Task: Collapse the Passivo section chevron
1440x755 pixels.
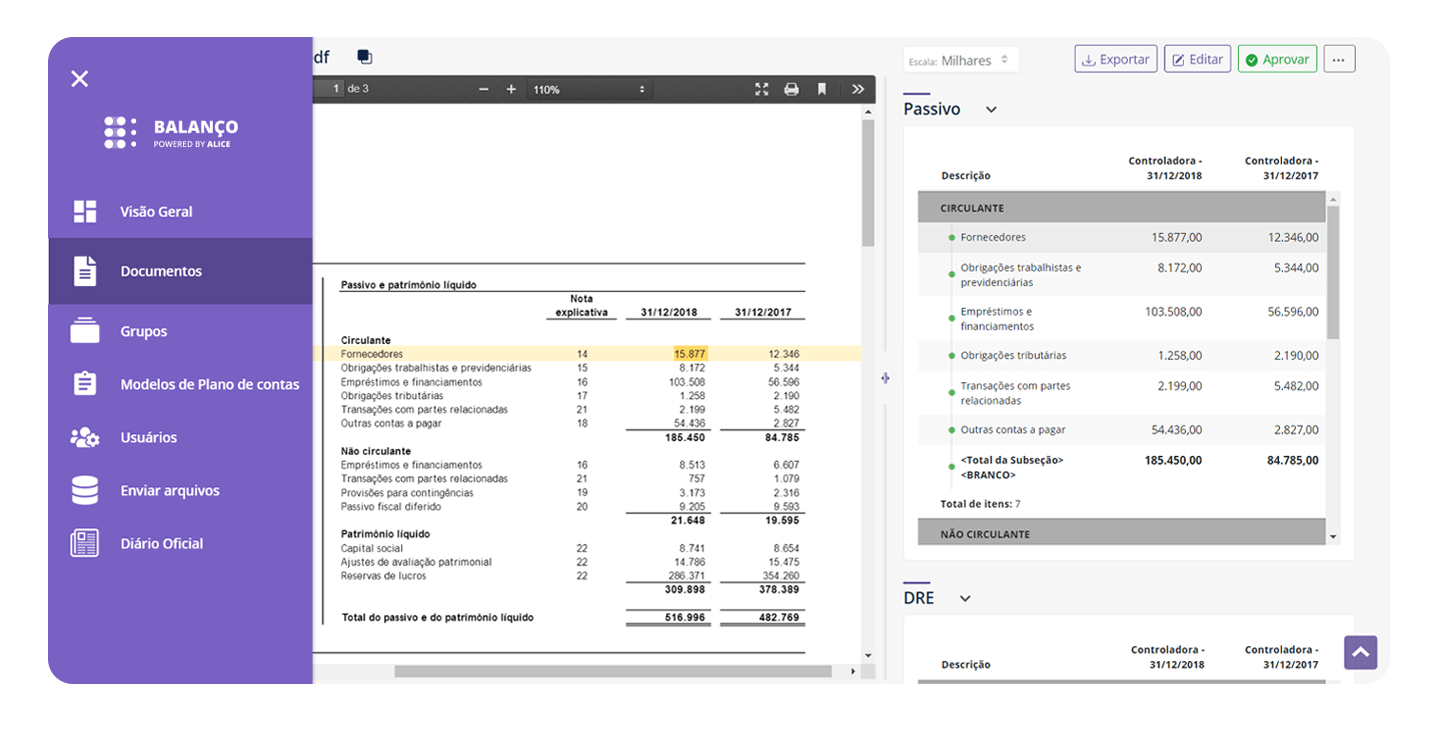Action: point(989,109)
